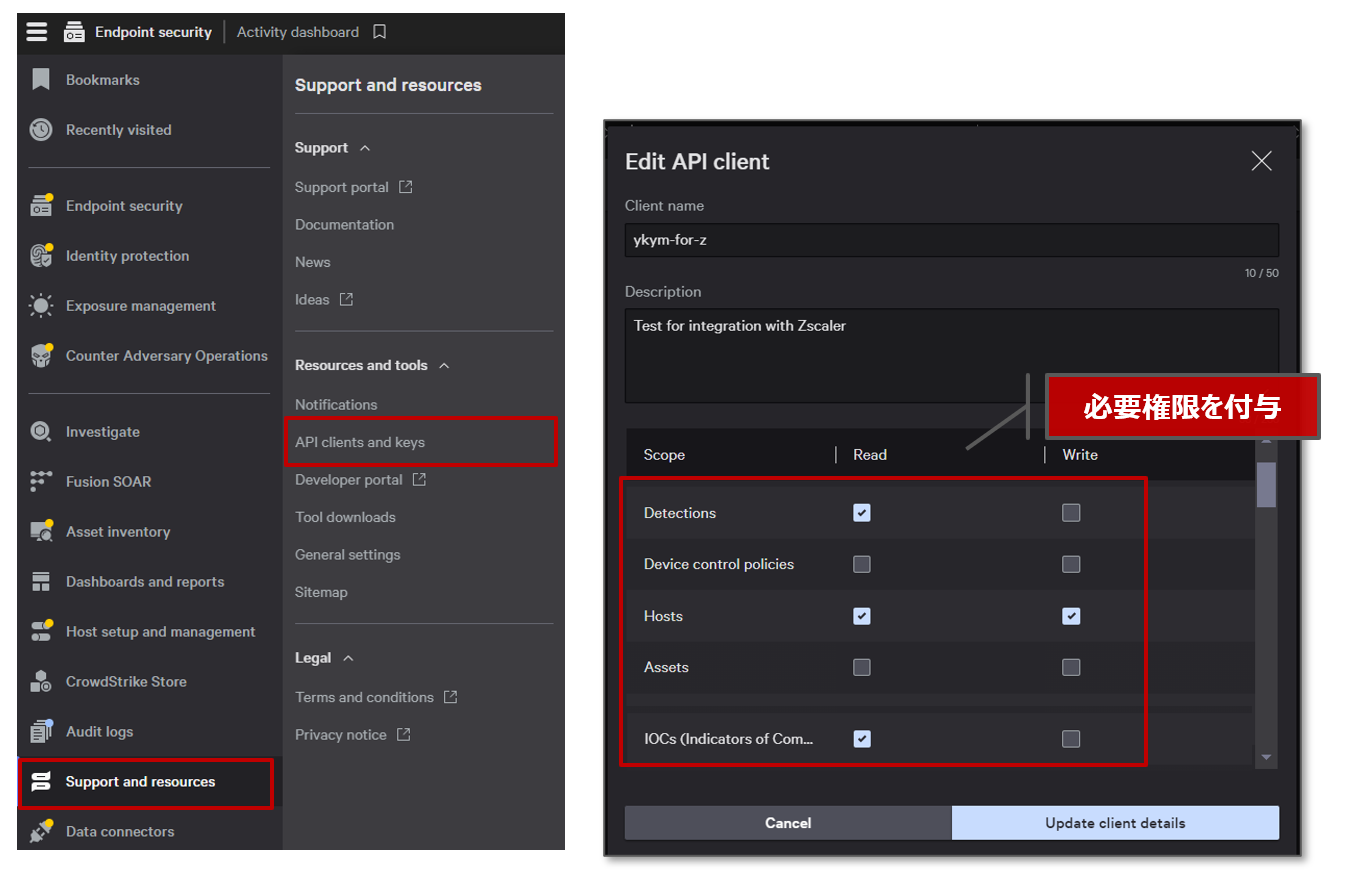The height and width of the screenshot is (870, 1347).
Task: Click the Endpoint security sidebar icon
Action: click(41, 205)
